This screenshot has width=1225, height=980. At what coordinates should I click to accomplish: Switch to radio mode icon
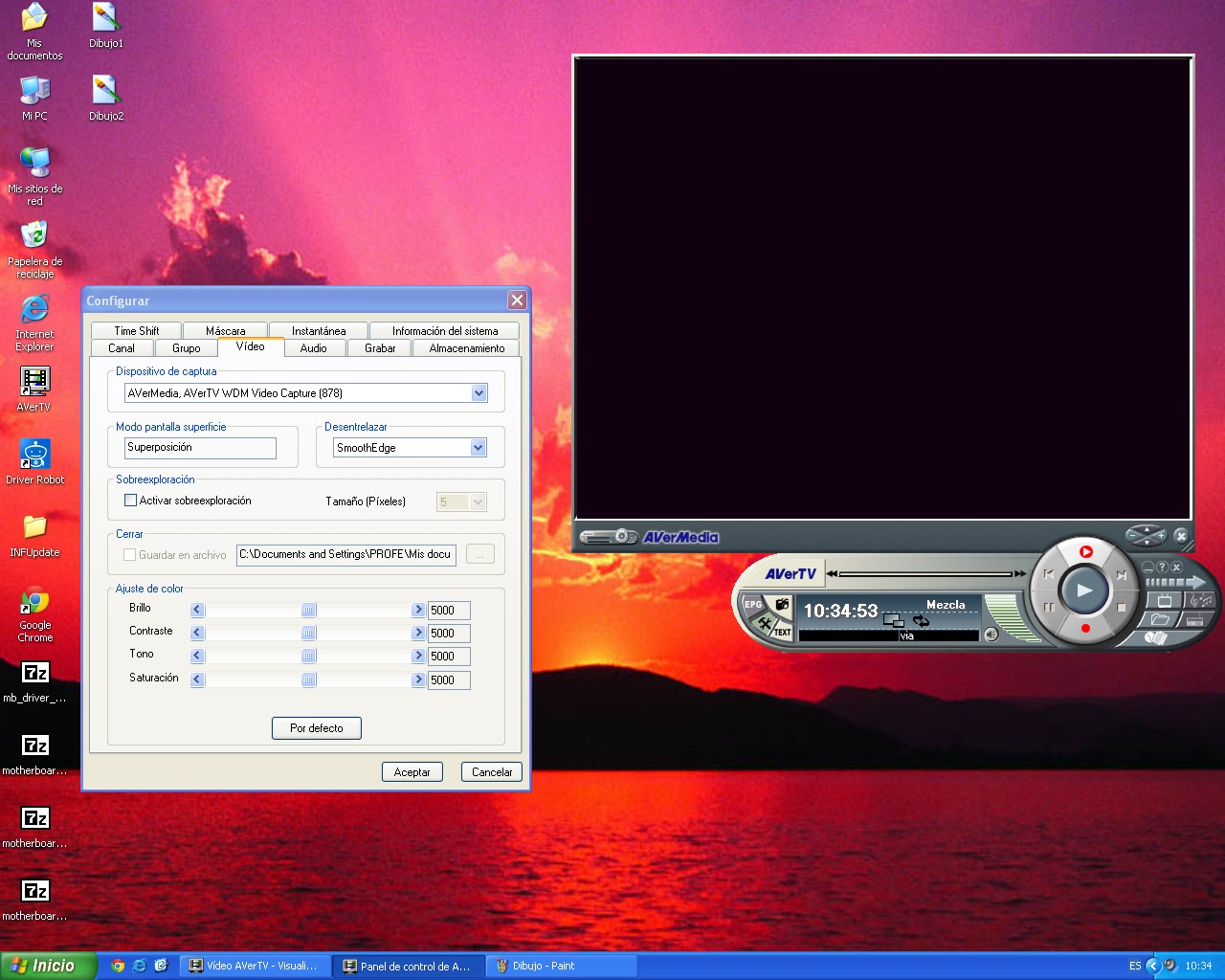coord(1196,619)
